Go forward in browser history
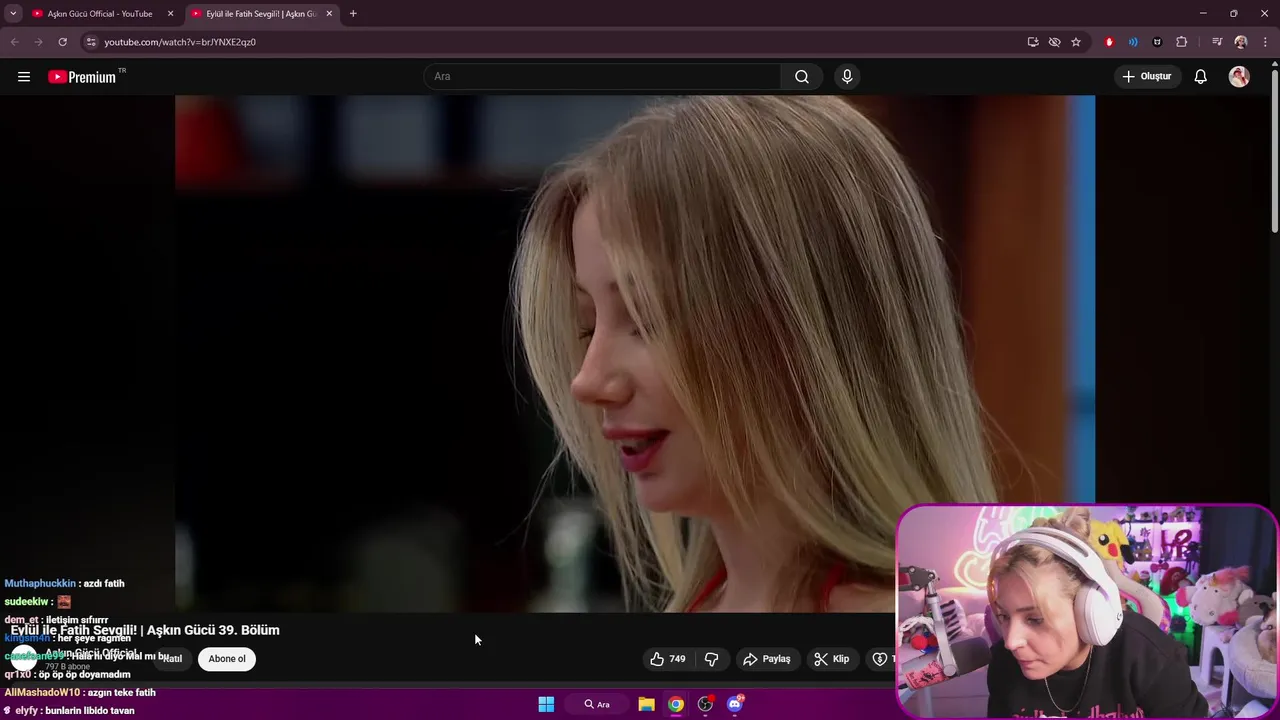The image size is (1280, 720). (38, 42)
